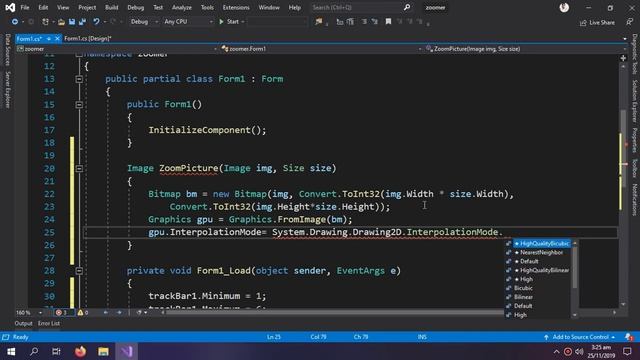
Task: Click the warnings count triangle icon
Action: (x=80, y=313)
